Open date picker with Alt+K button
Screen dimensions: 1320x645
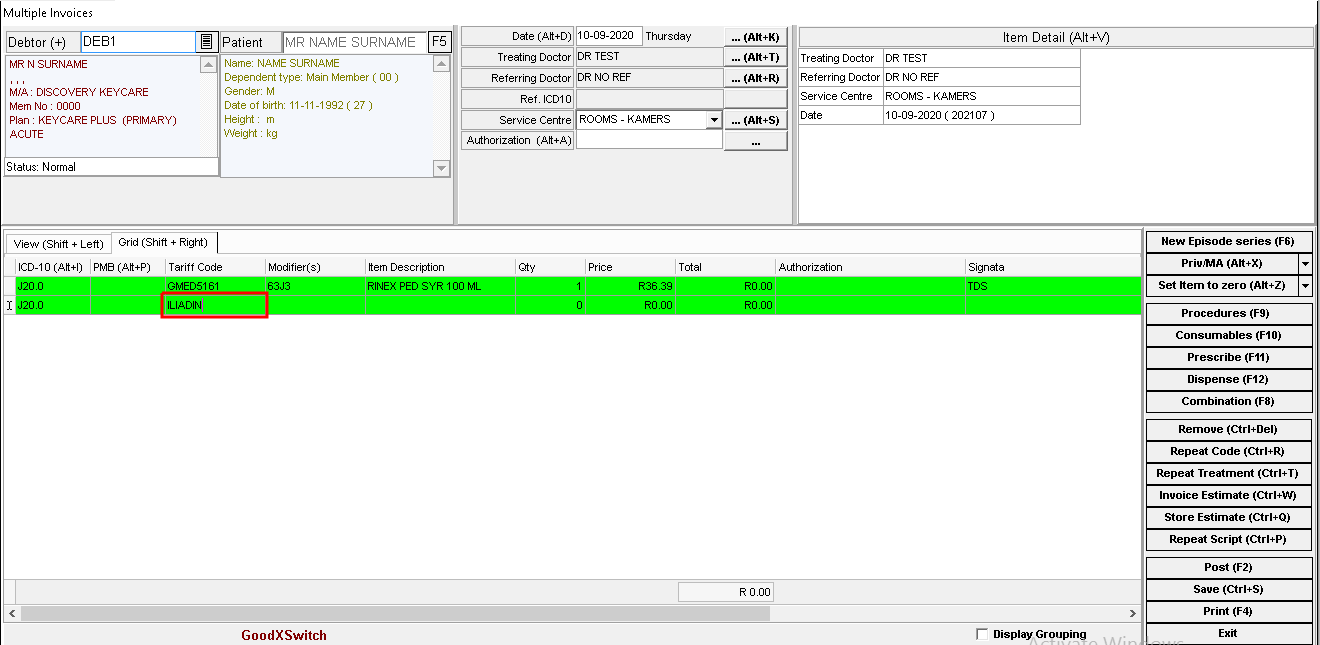pyautogui.click(x=755, y=37)
